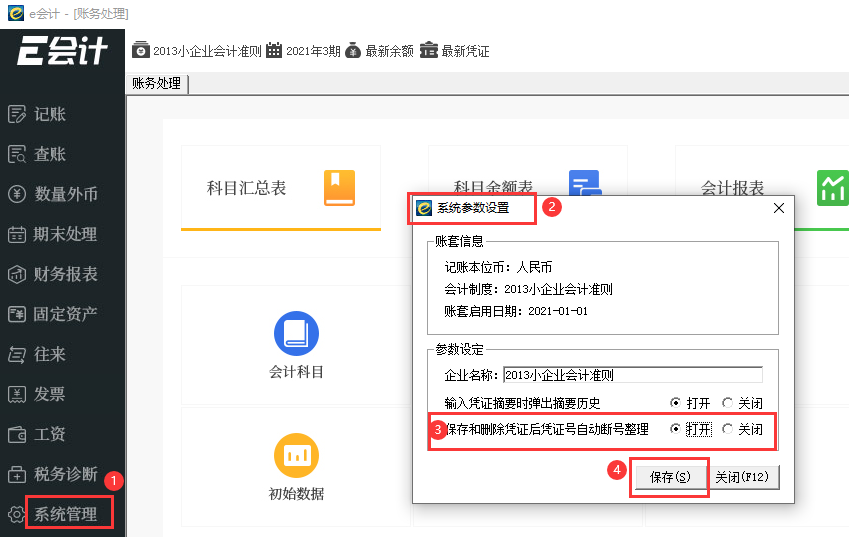This screenshot has height=537, width=849.
Task: Open 记账 menu in sidebar
Action: [50, 114]
